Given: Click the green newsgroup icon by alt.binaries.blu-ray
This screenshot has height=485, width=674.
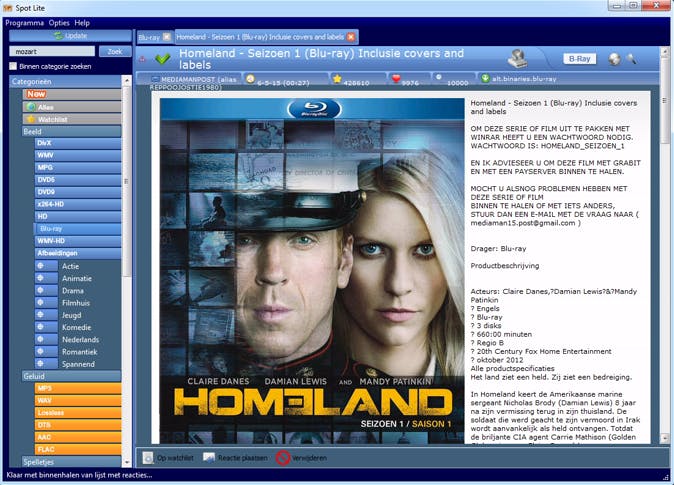Looking at the screenshot, I should point(485,78).
